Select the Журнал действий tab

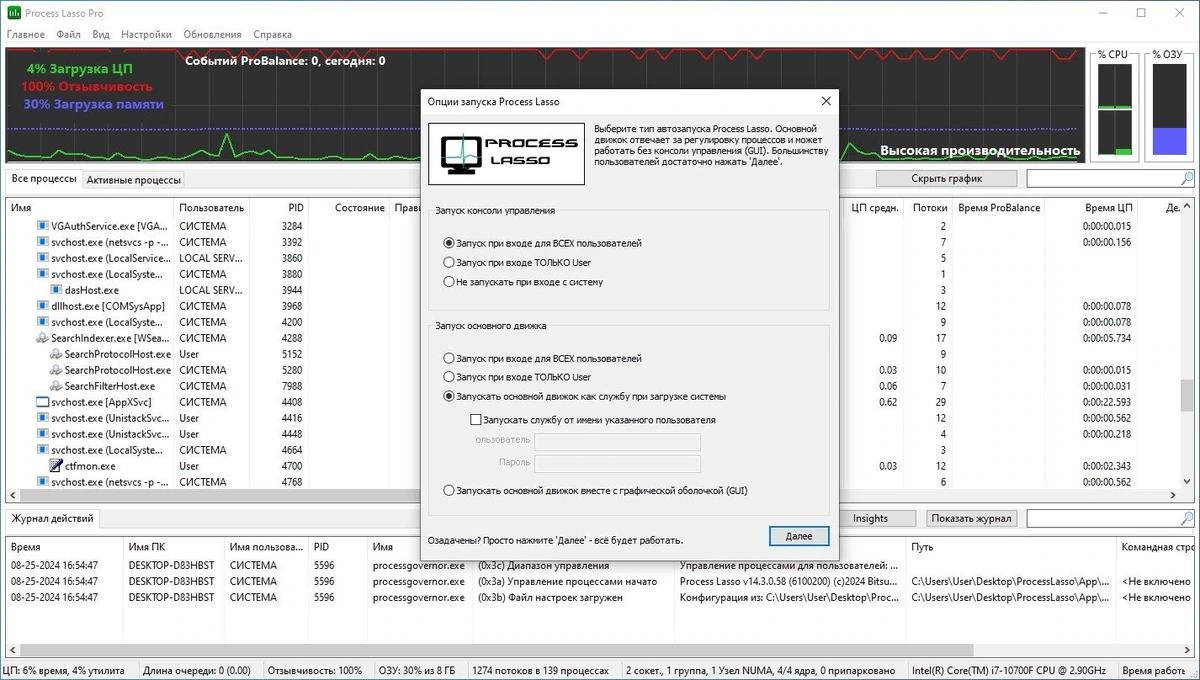tap(53, 519)
